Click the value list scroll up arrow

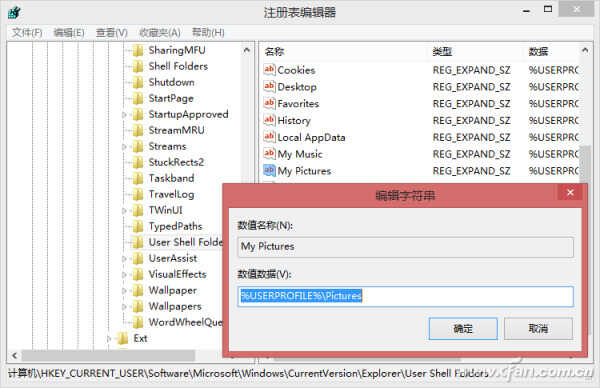point(585,50)
